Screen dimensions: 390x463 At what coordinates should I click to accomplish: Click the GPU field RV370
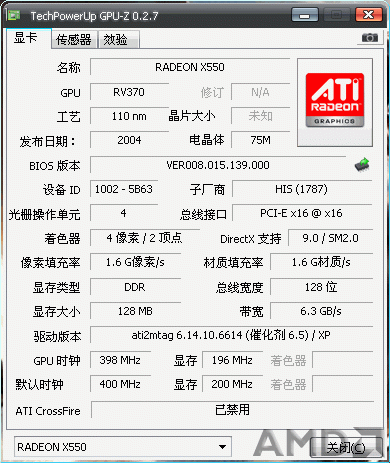[x=129, y=92]
